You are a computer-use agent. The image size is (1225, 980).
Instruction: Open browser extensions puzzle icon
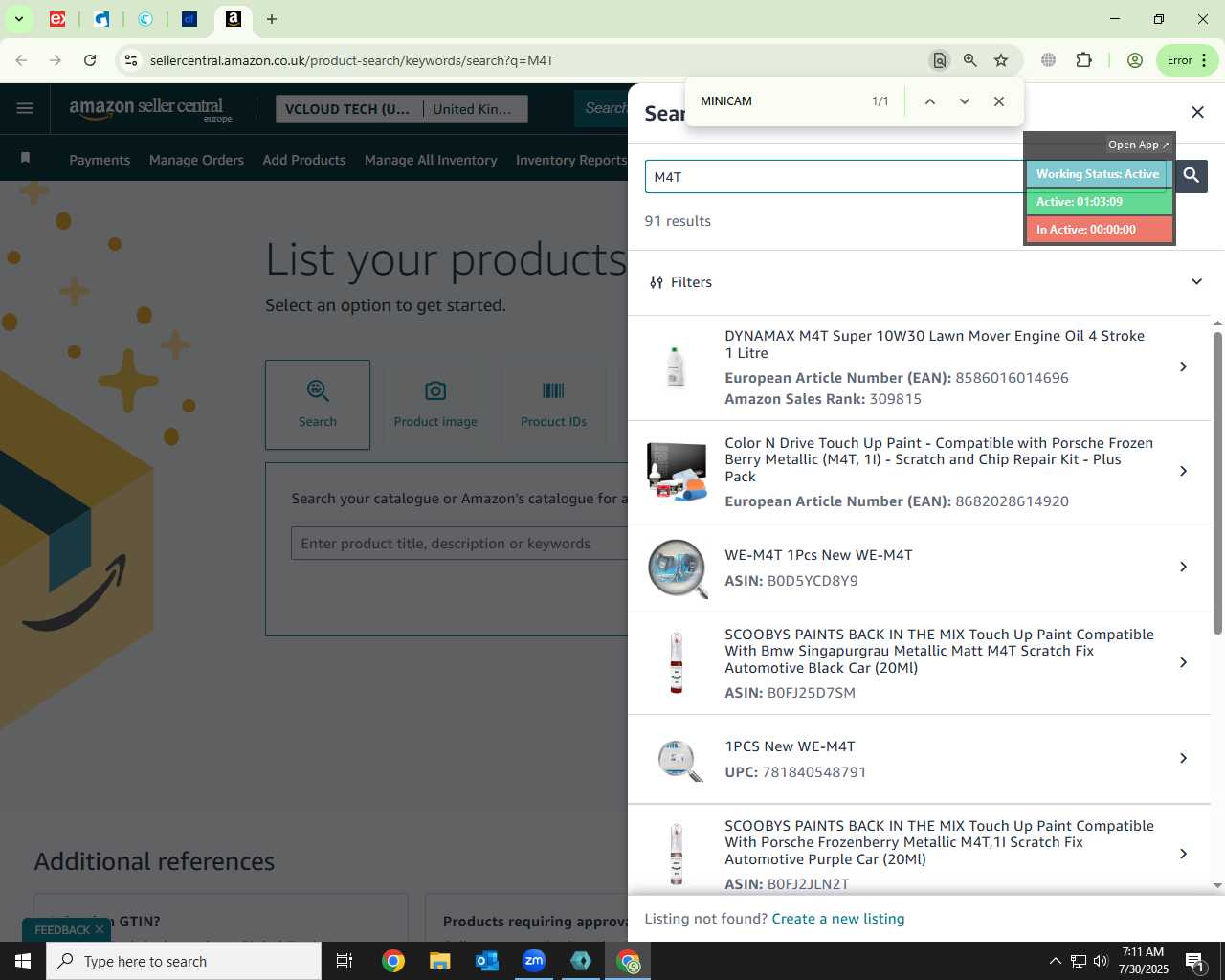click(x=1083, y=60)
